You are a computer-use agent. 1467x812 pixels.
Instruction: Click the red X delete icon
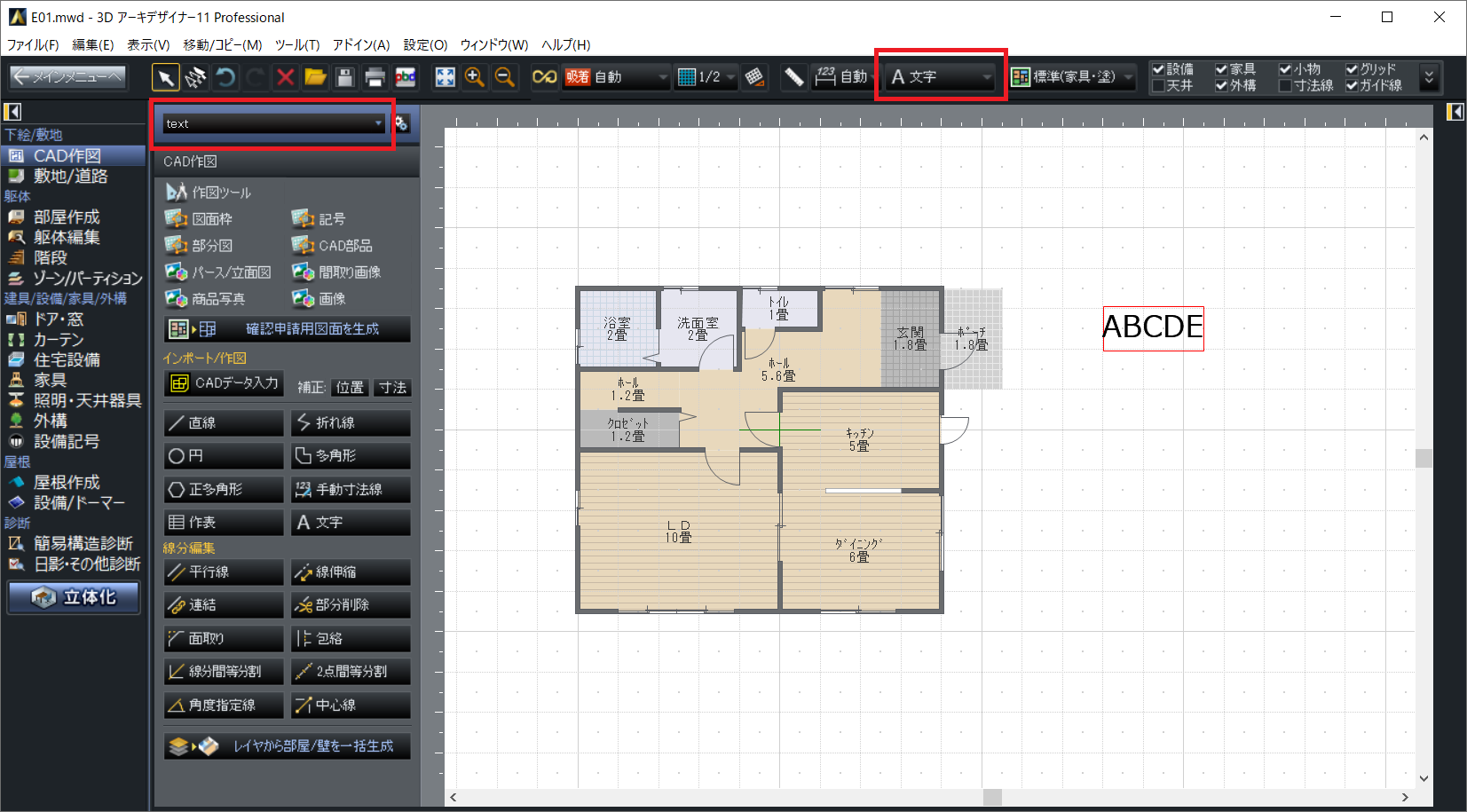(285, 78)
